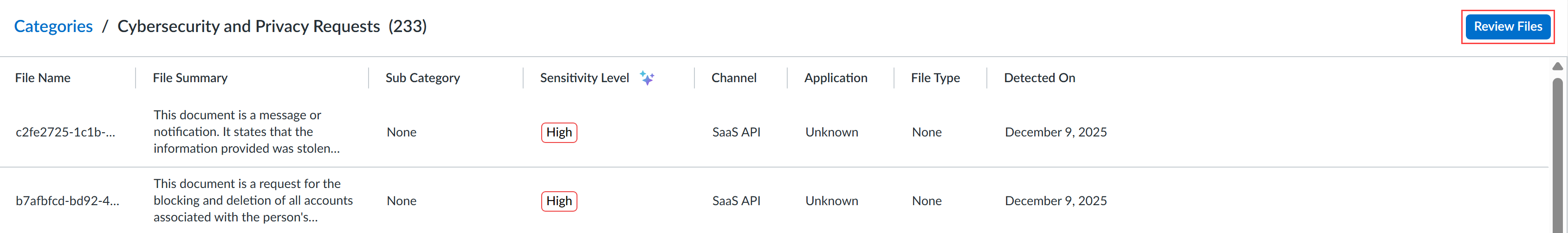Click the summary mentioning stolen information

click(246, 132)
